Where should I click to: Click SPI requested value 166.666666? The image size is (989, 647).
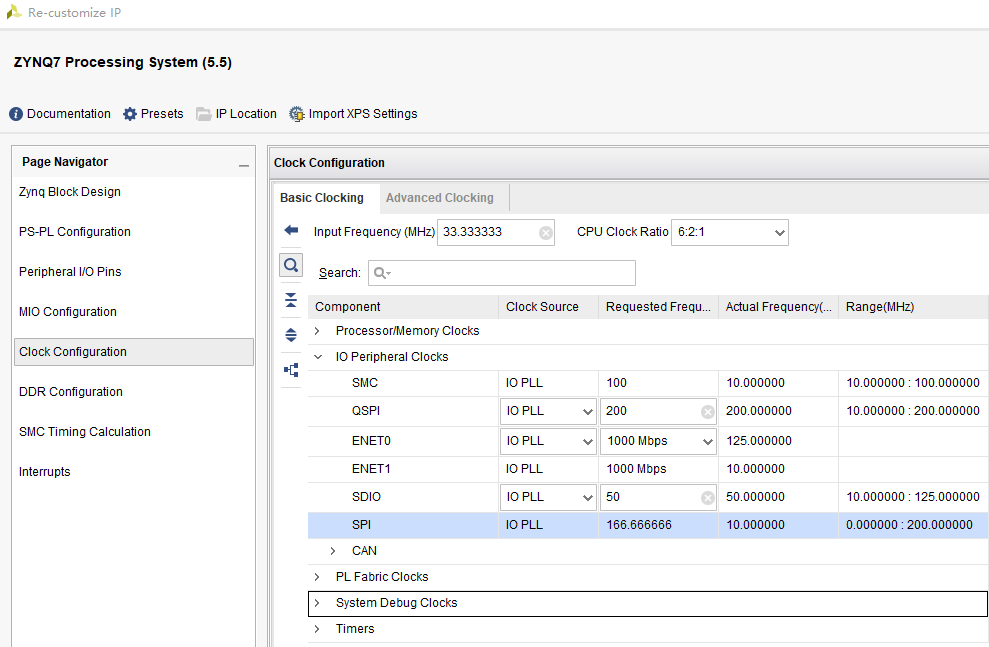click(x=639, y=525)
